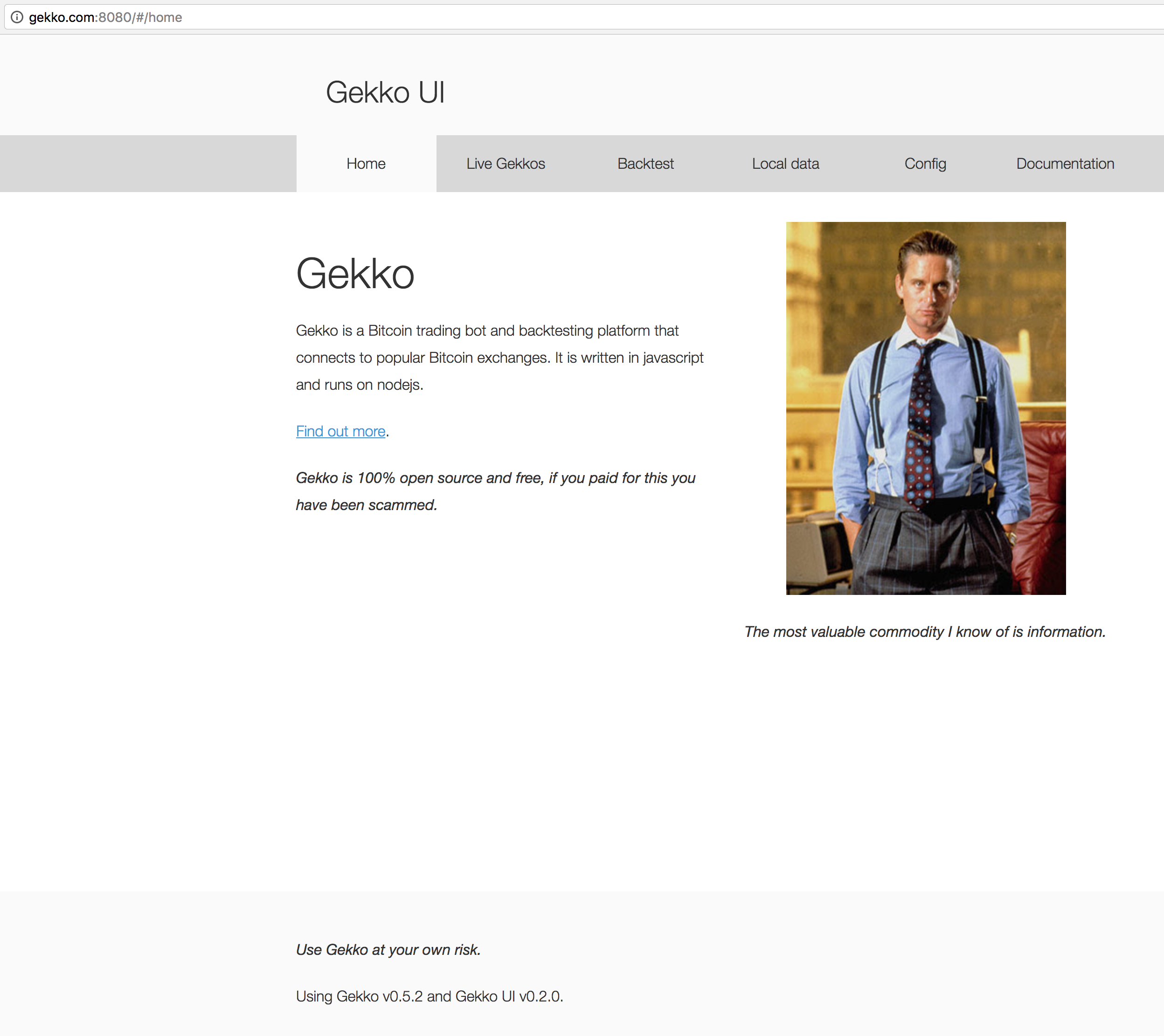Click the highlighted Home navigation entry

pyautogui.click(x=366, y=163)
